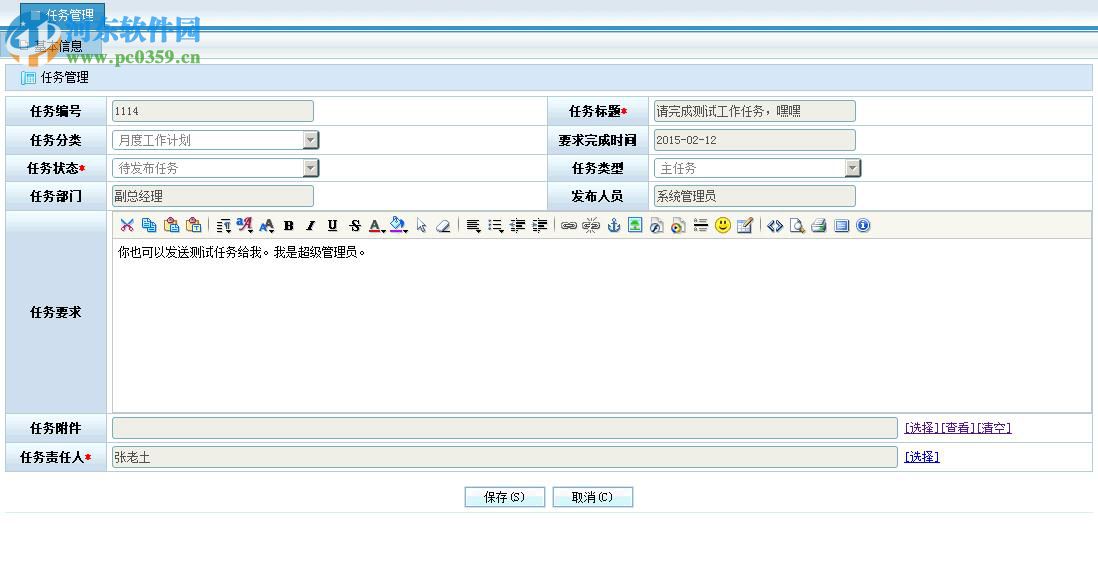The height and width of the screenshot is (579, 1098).
Task: Insert a smiley emoticon
Action: 722,225
